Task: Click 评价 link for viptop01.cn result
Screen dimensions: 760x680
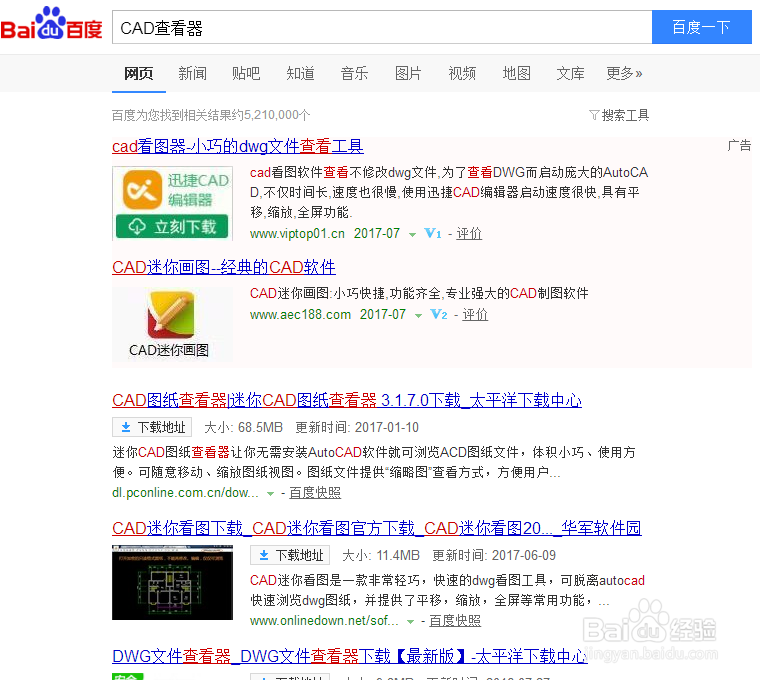Action: (x=469, y=234)
